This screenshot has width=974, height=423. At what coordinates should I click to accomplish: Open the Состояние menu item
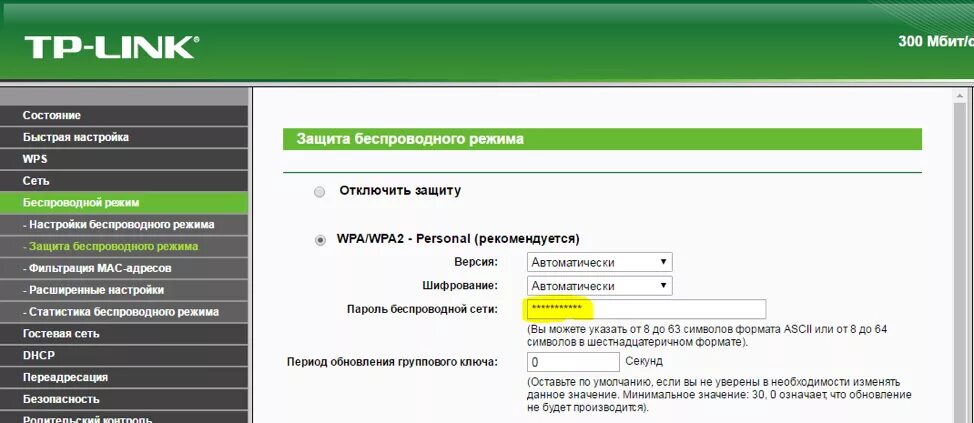(124, 116)
